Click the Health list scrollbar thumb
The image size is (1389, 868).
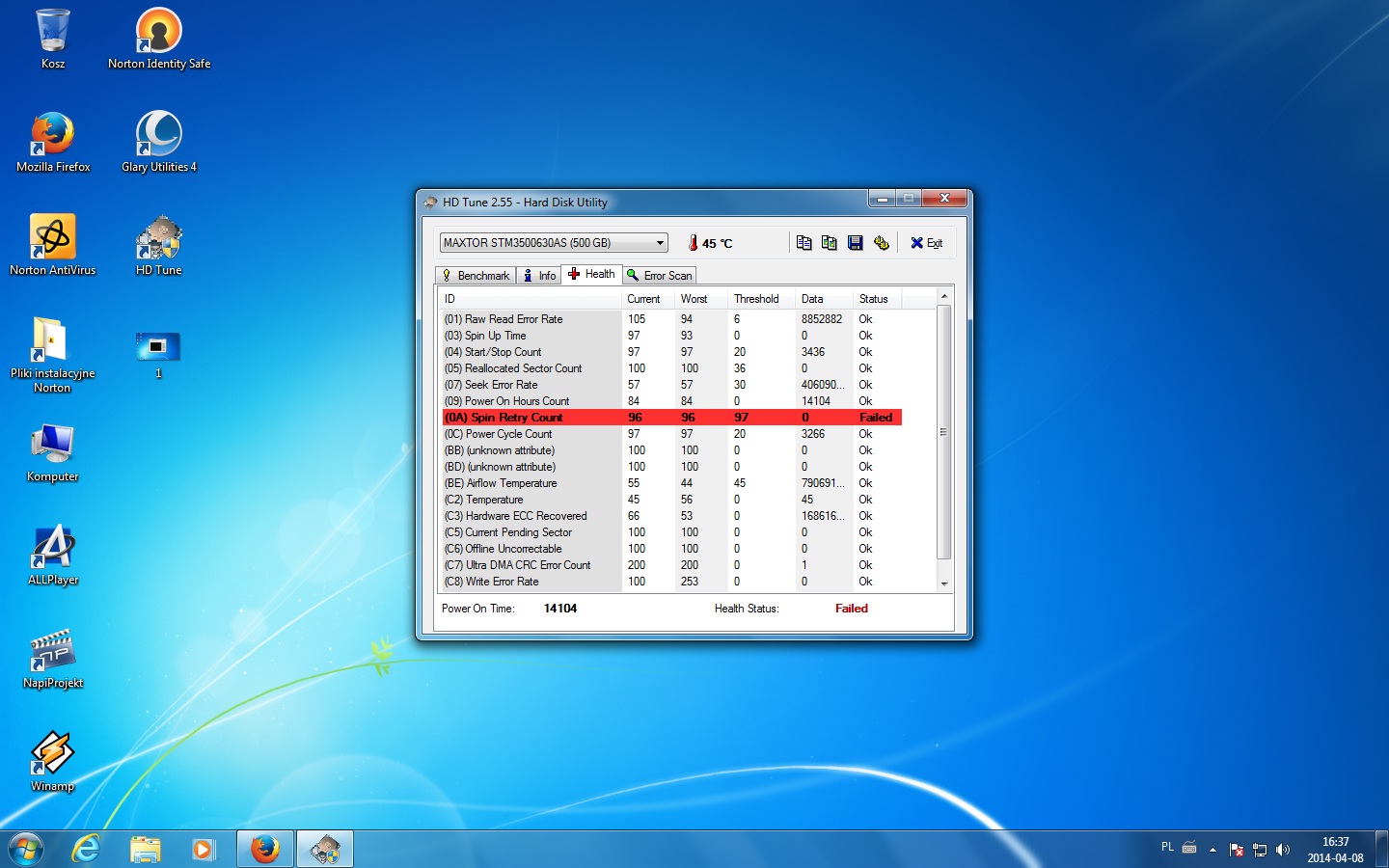(944, 432)
